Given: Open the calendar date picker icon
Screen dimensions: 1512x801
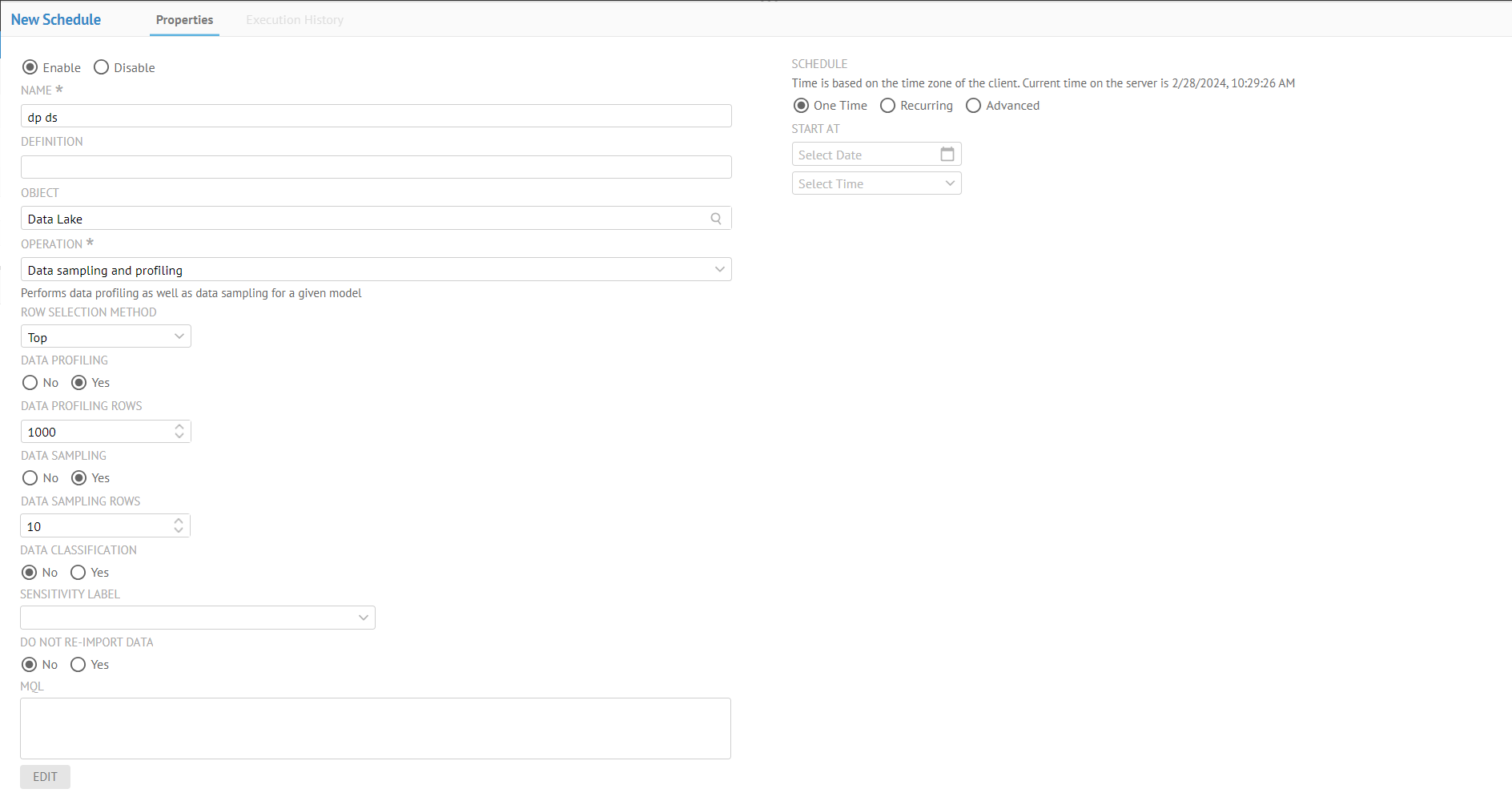Looking at the screenshot, I should [947, 154].
